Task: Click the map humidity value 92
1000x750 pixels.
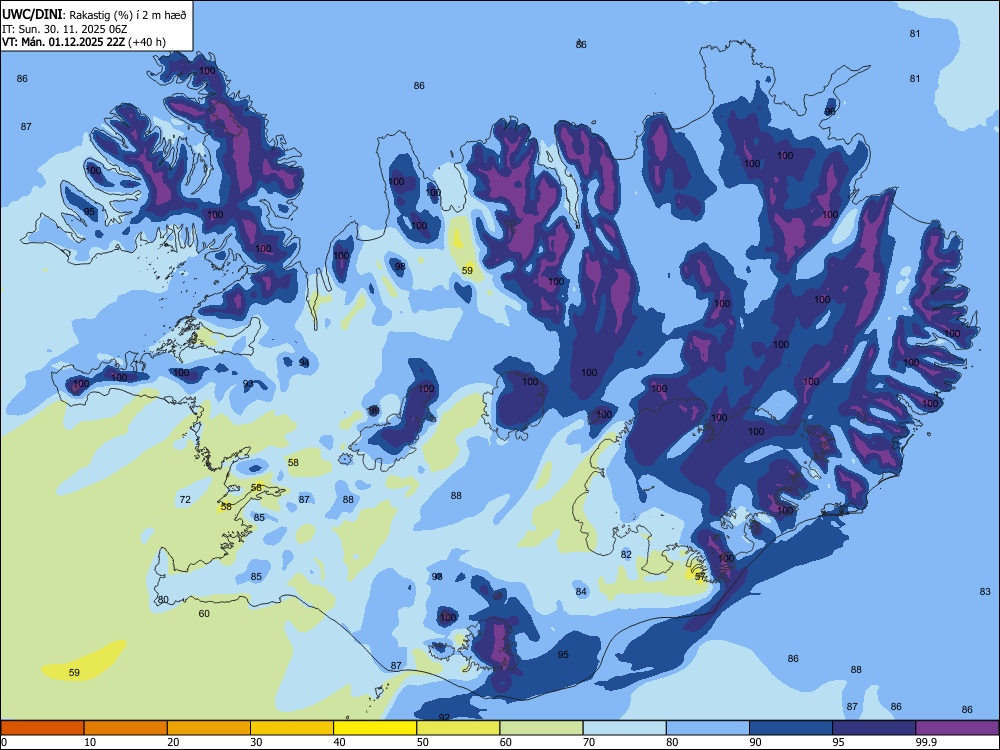Action: [x=445, y=717]
